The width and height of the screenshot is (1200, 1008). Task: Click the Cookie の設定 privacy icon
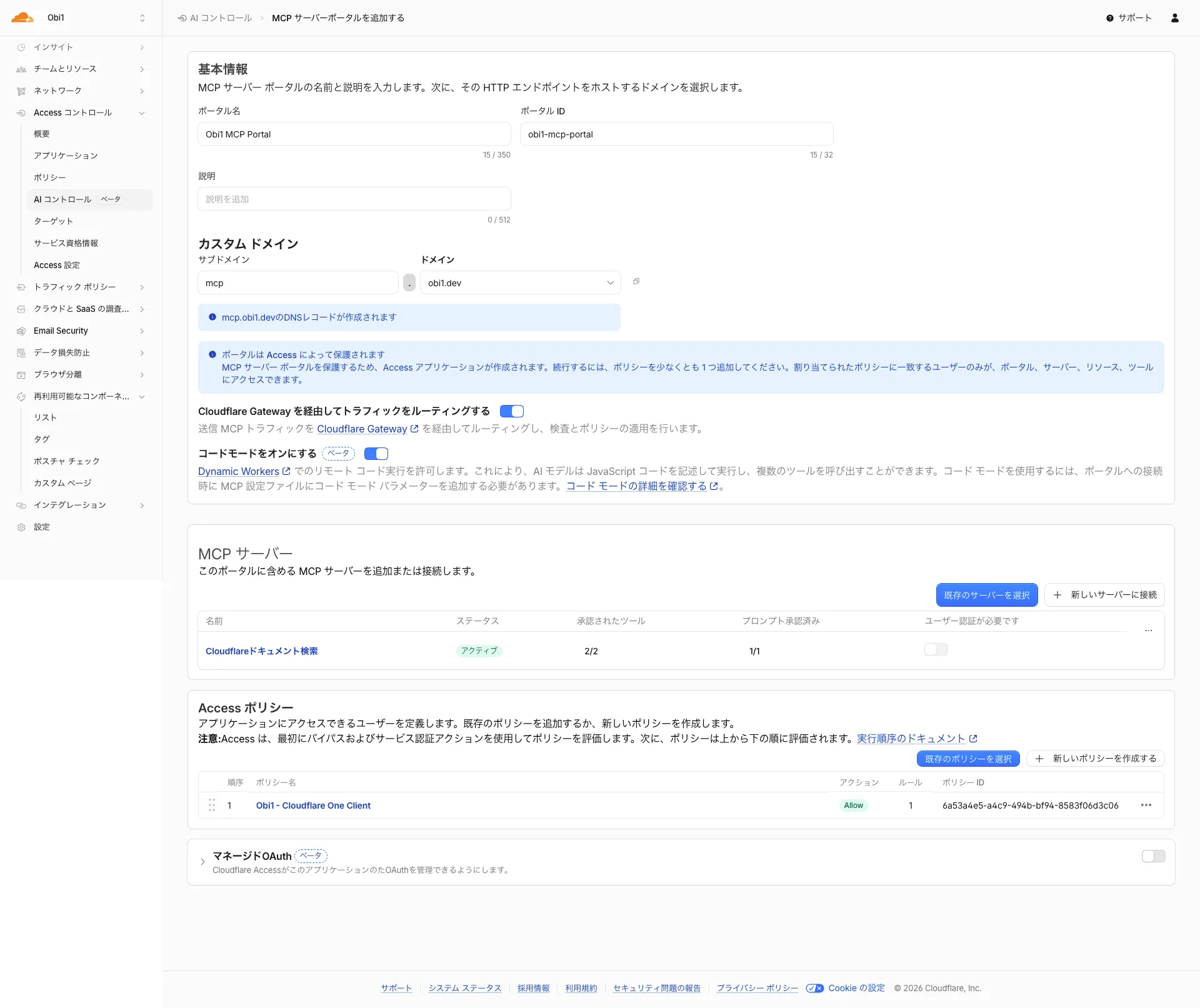[x=814, y=988]
